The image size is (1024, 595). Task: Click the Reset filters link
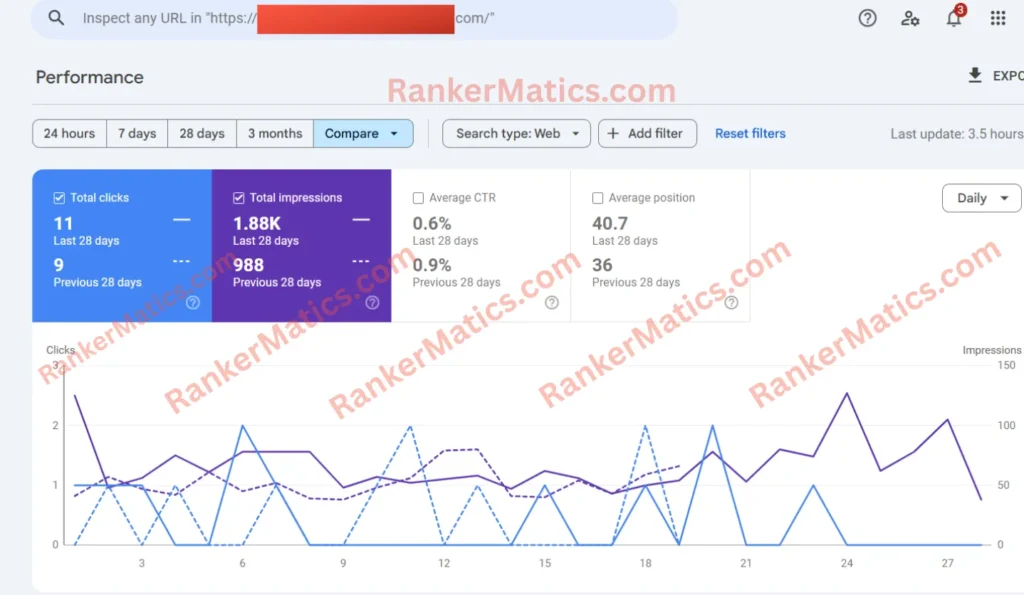coord(750,133)
